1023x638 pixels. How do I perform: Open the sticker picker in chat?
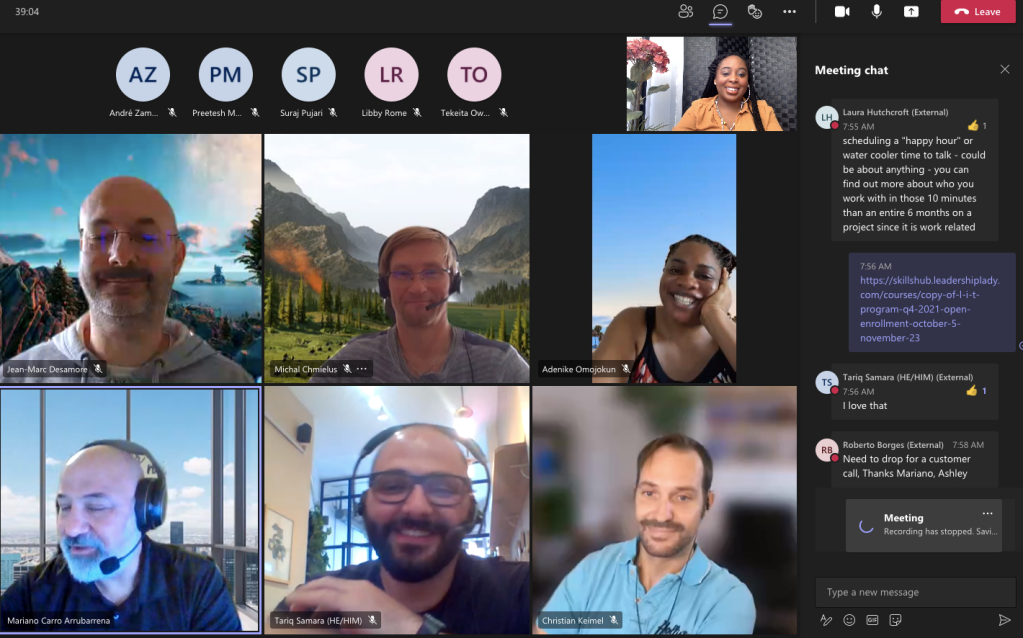[895, 620]
